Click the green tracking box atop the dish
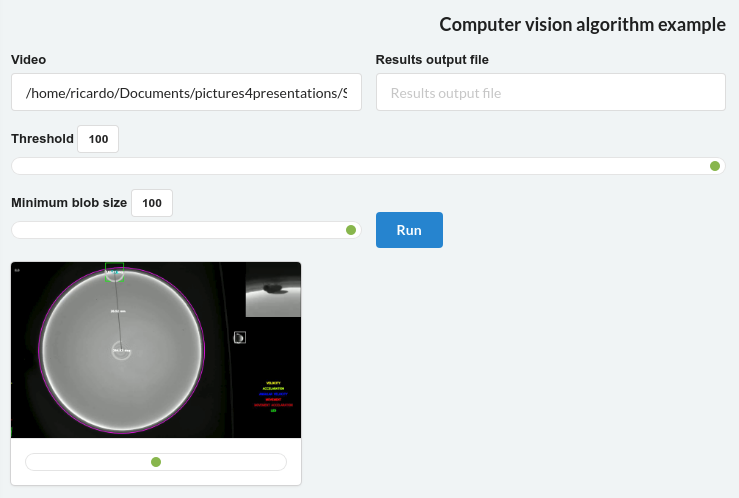The width and height of the screenshot is (739, 498). [x=115, y=272]
